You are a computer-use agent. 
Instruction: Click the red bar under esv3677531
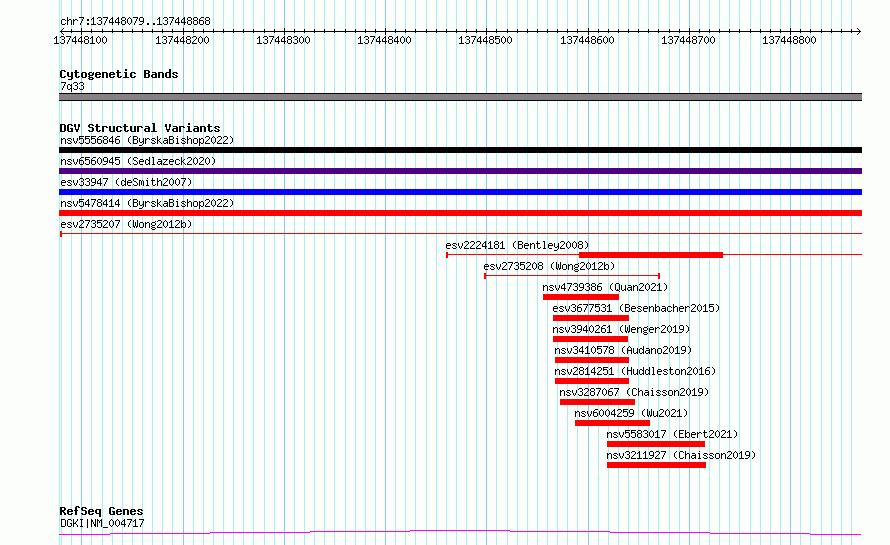[x=591, y=318]
